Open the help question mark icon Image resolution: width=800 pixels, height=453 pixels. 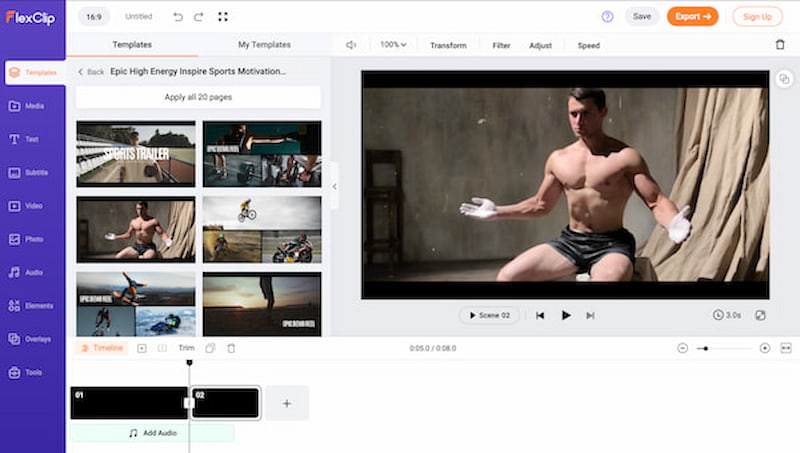click(607, 17)
